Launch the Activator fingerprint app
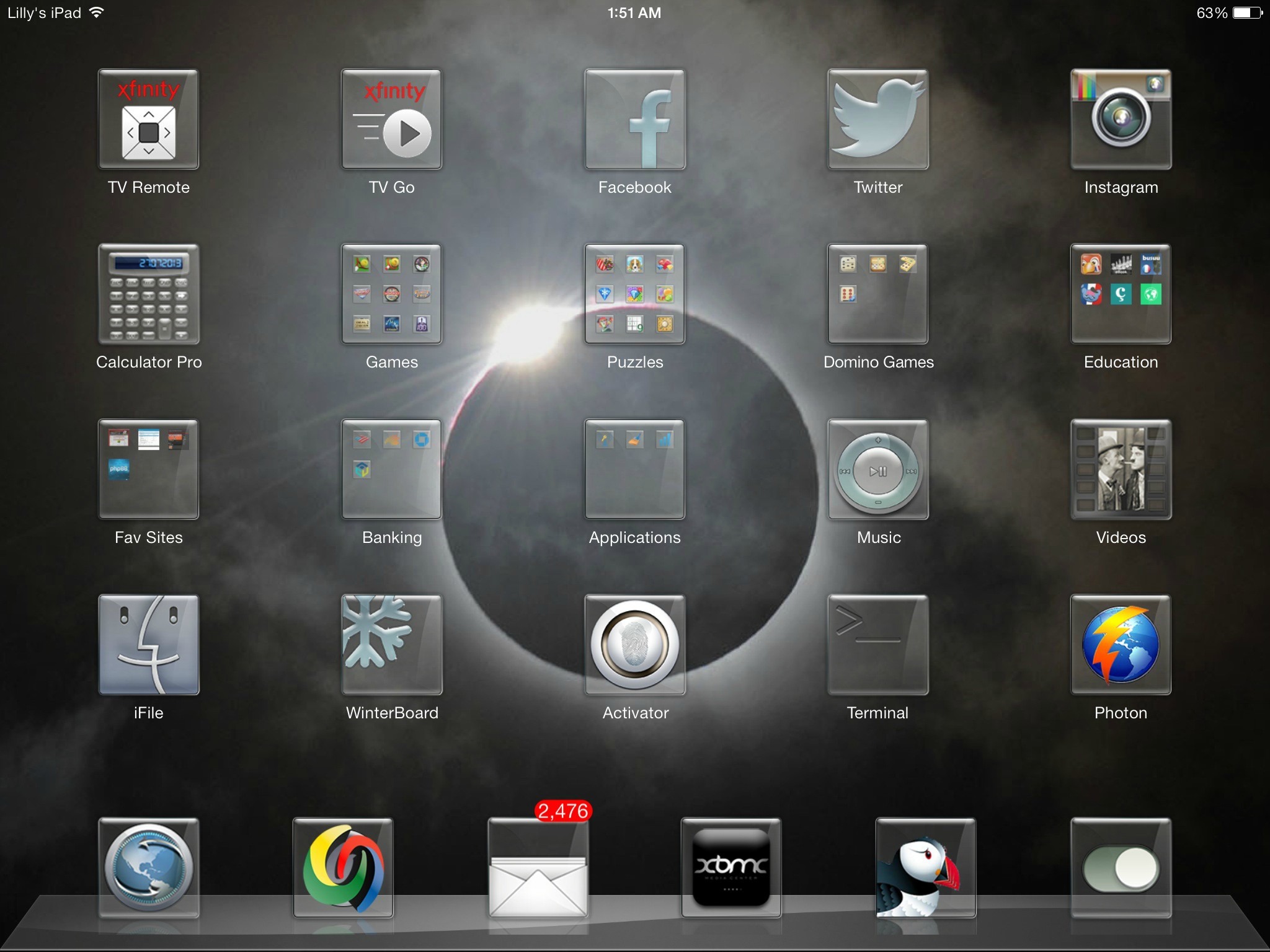Screen dimensions: 1270x952 coord(635,645)
